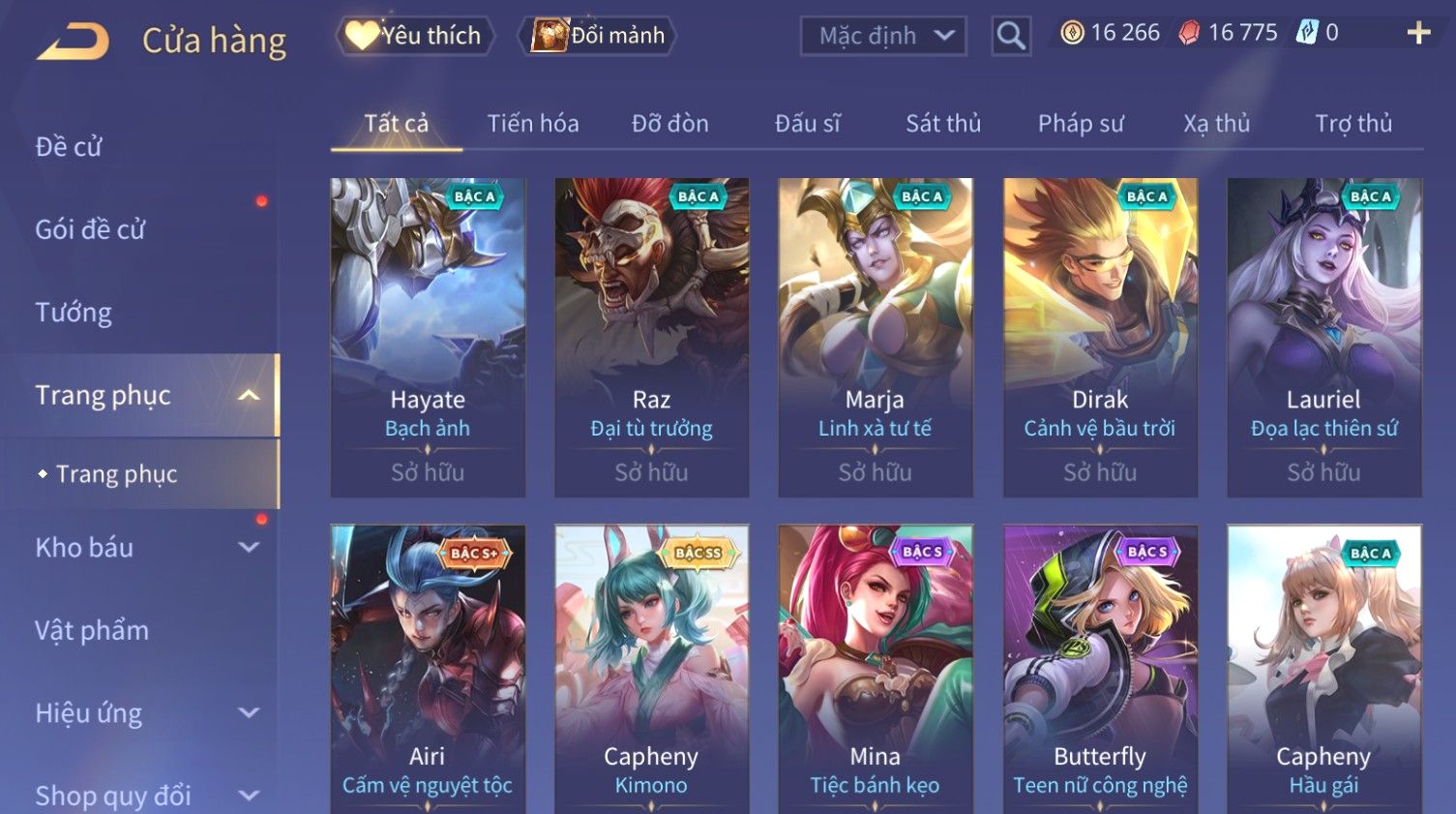Switch to the Pháp sư tab
This screenshot has height=814, width=1456.
pos(1081,123)
